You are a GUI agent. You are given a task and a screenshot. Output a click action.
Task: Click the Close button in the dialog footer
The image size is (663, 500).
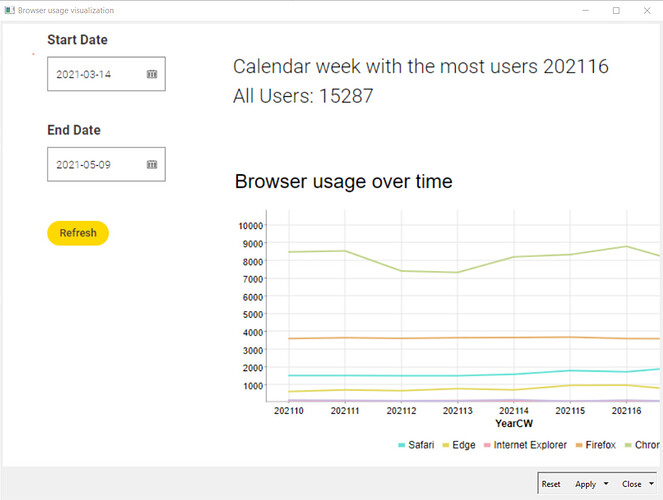632,484
